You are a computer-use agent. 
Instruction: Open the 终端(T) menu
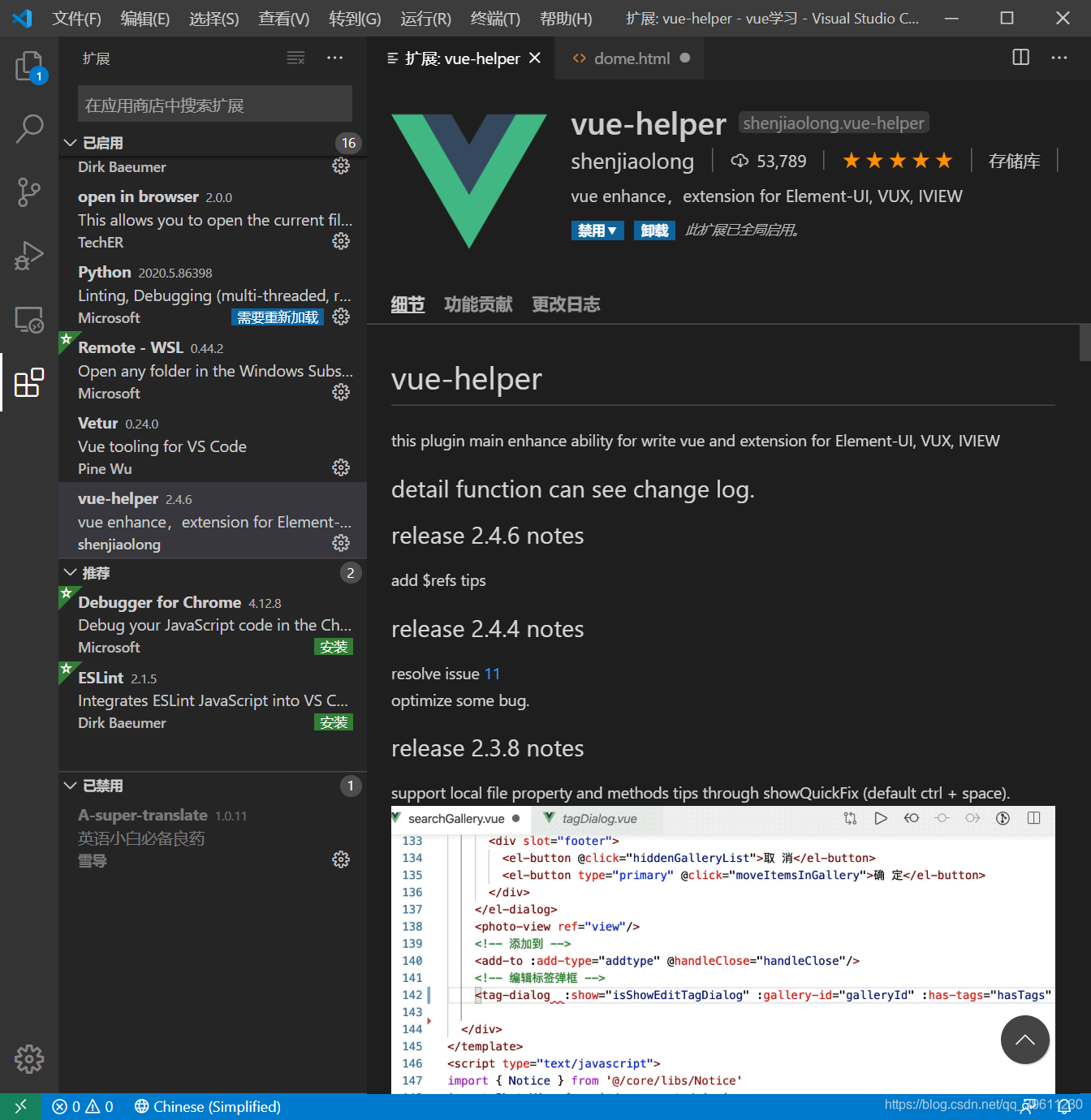(495, 19)
